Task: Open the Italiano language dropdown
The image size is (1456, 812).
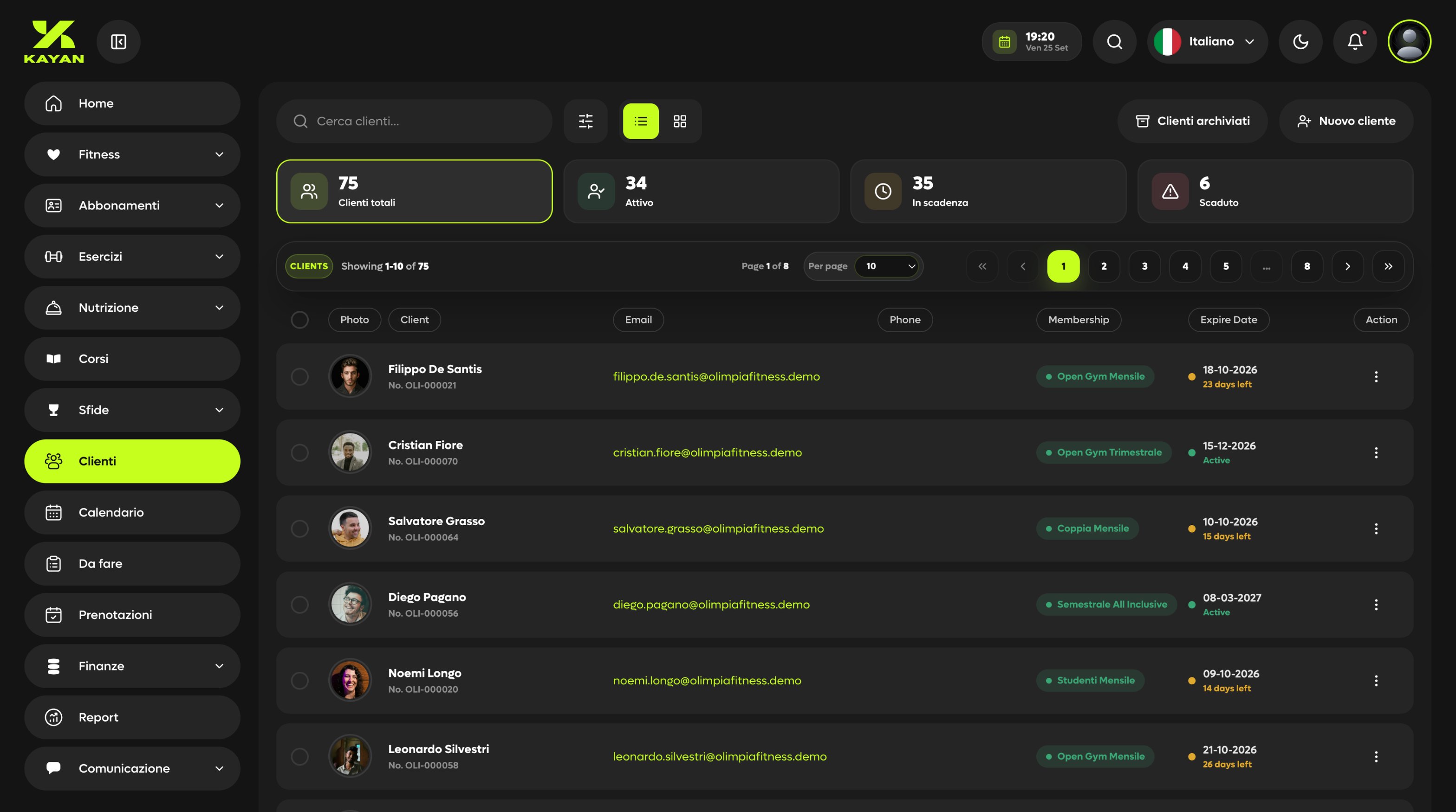Action: 1207,41
